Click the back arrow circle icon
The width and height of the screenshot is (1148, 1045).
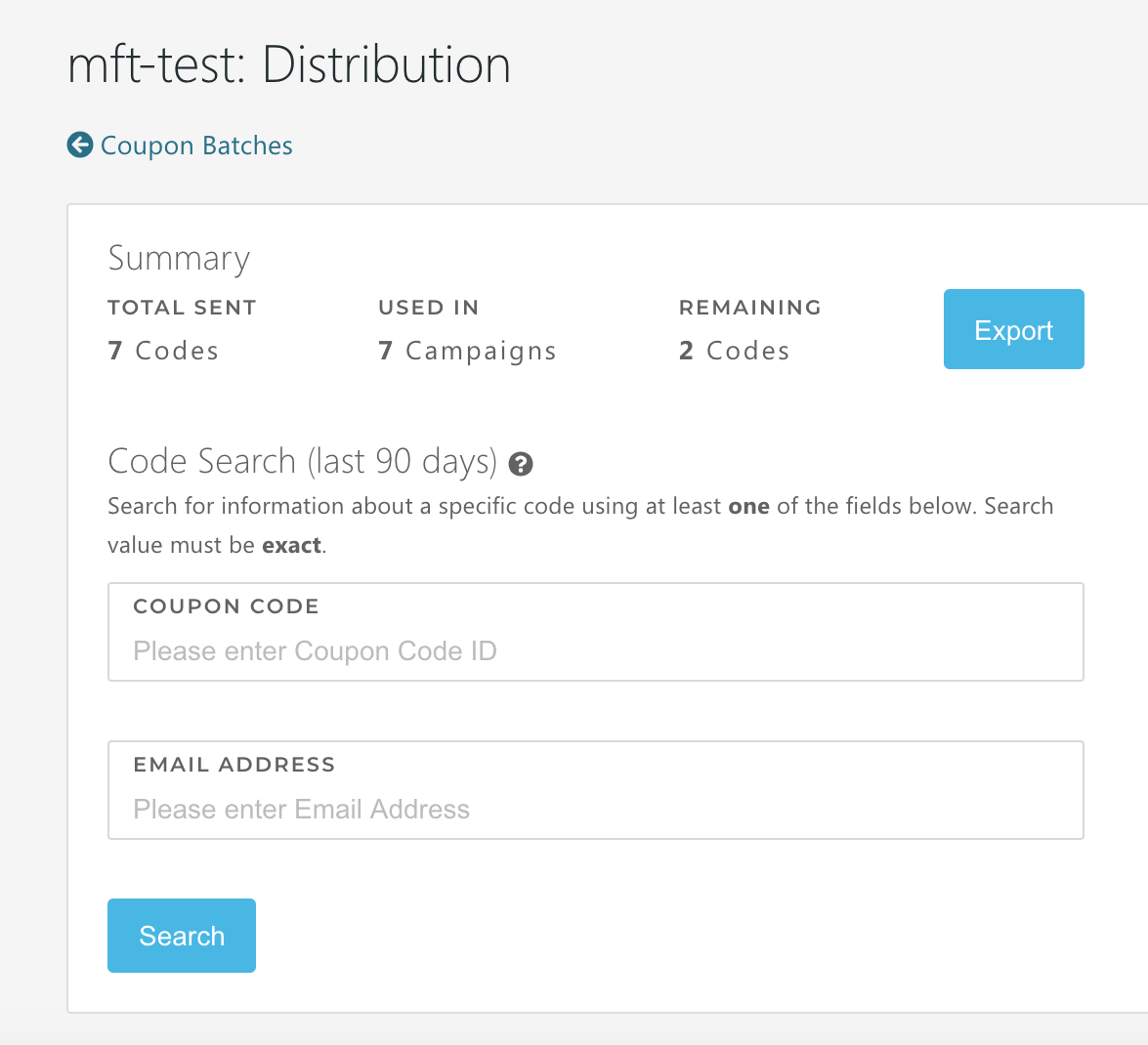(79, 146)
